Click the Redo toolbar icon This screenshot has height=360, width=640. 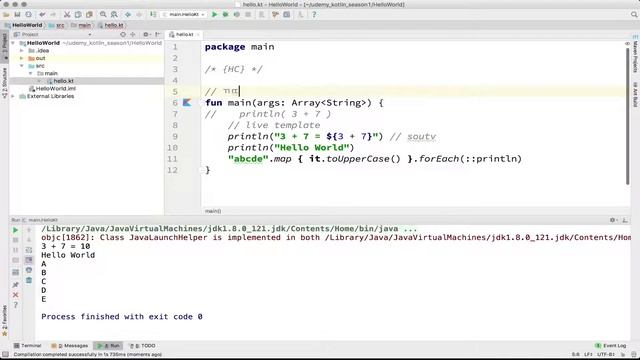[x=53, y=15]
